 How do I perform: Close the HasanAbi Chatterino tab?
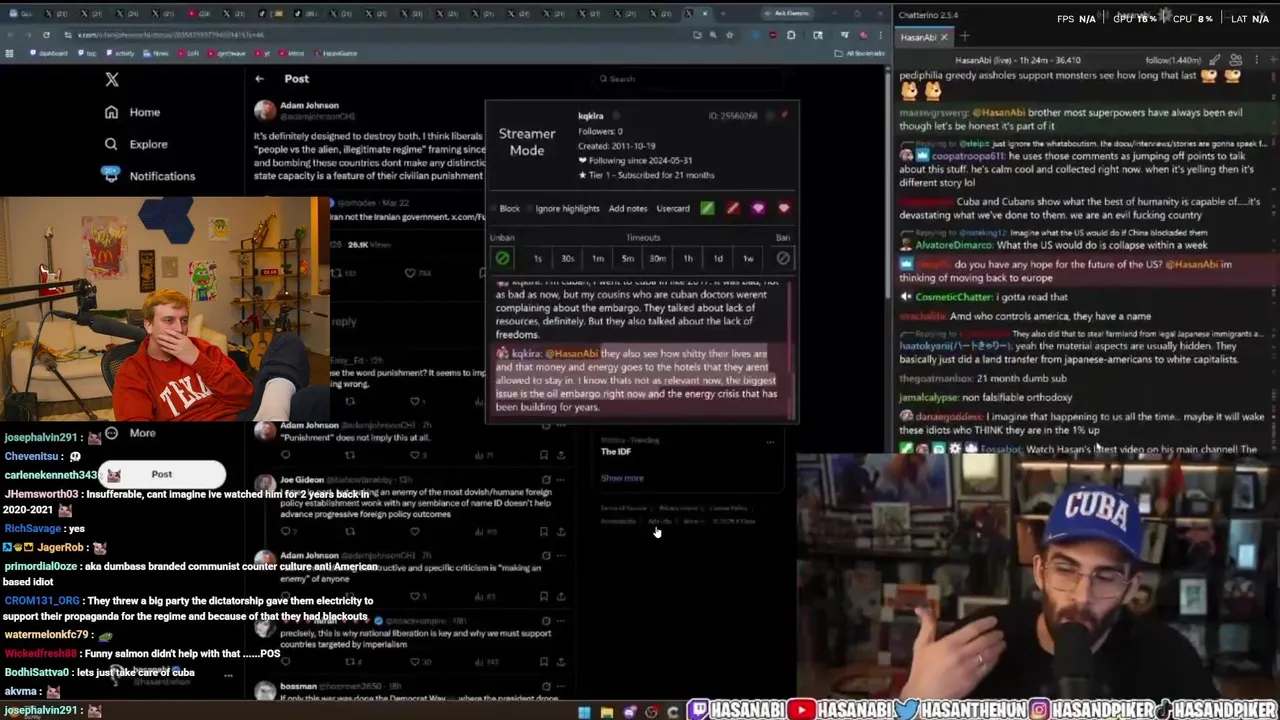(x=944, y=37)
